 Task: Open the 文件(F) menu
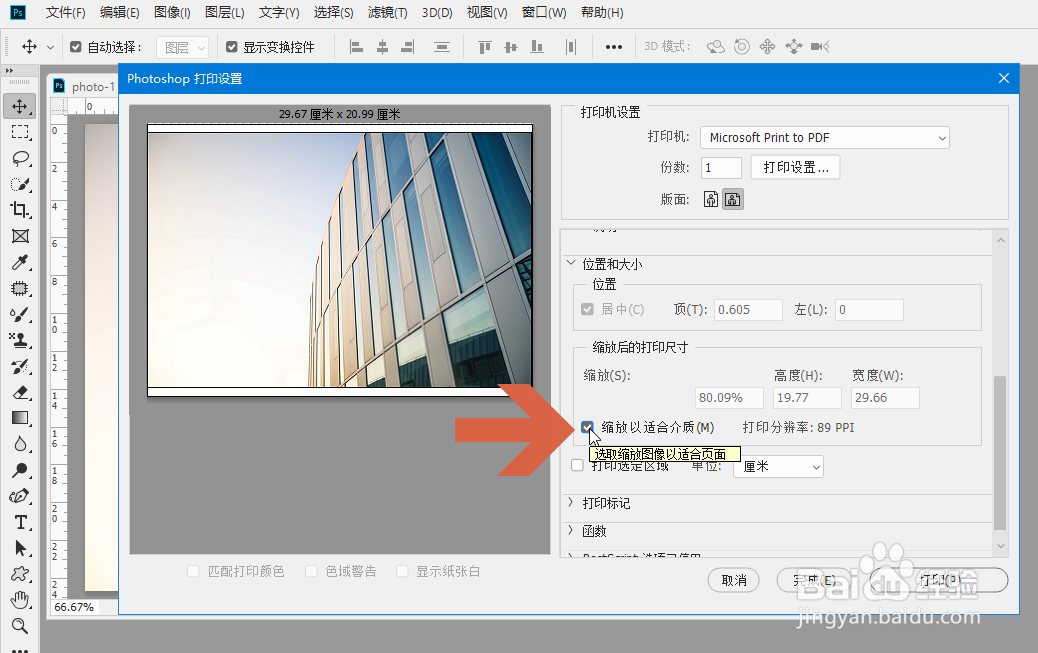click(66, 13)
